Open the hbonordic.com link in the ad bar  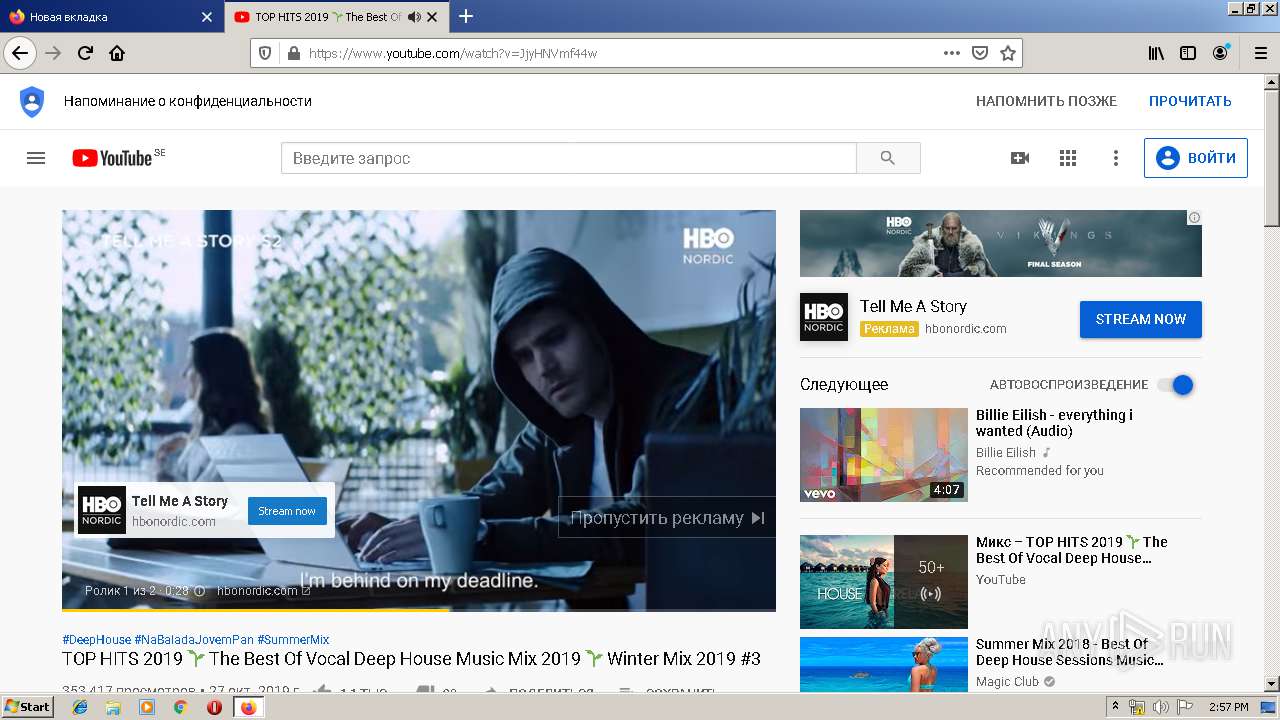point(264,591)
